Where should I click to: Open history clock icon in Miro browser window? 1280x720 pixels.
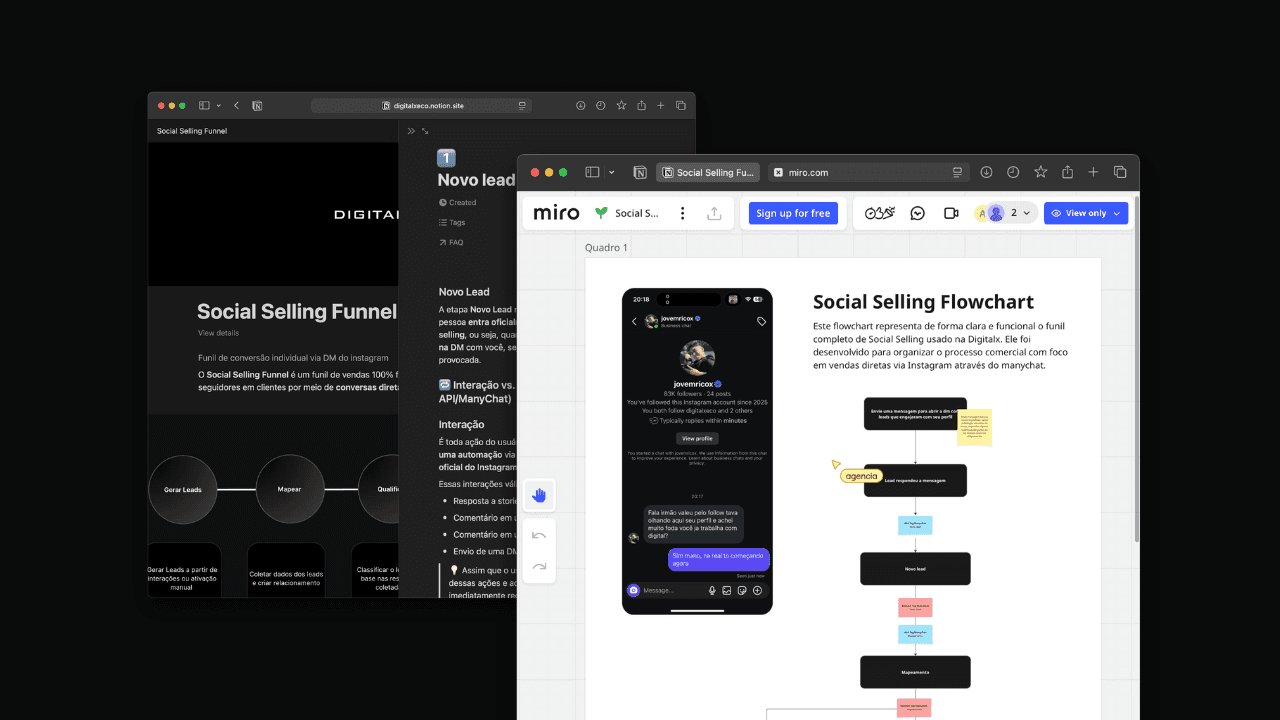1013,172
